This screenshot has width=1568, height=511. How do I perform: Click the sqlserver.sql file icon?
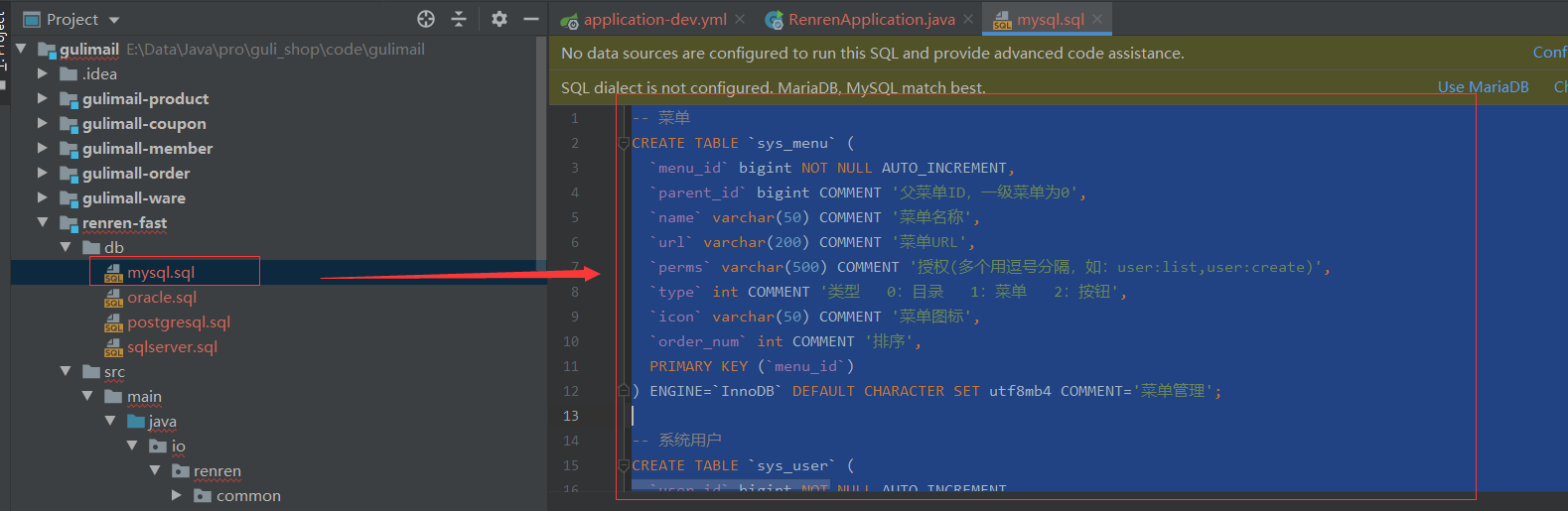(x=113, y=347)
